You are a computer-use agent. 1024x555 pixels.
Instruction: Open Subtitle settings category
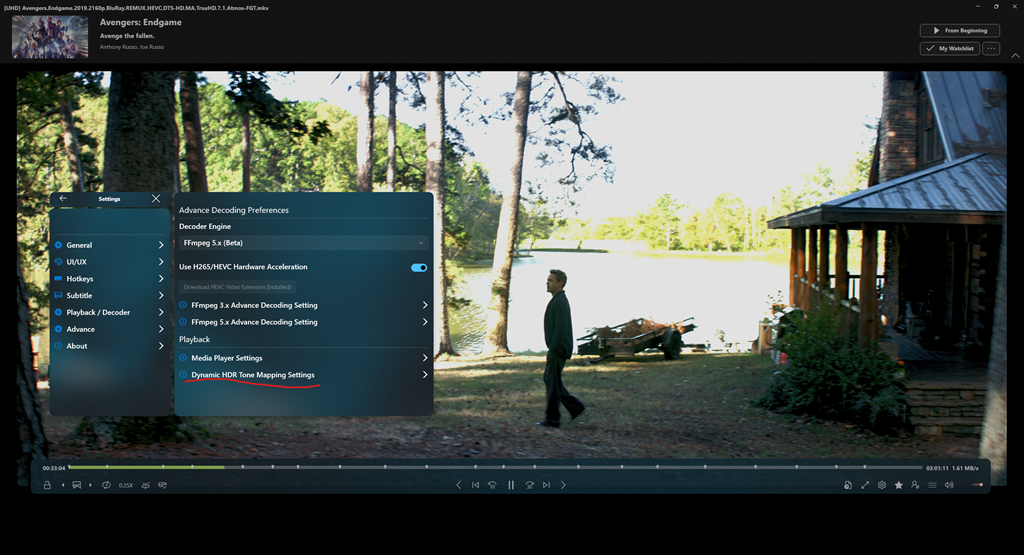coord(110,296)
